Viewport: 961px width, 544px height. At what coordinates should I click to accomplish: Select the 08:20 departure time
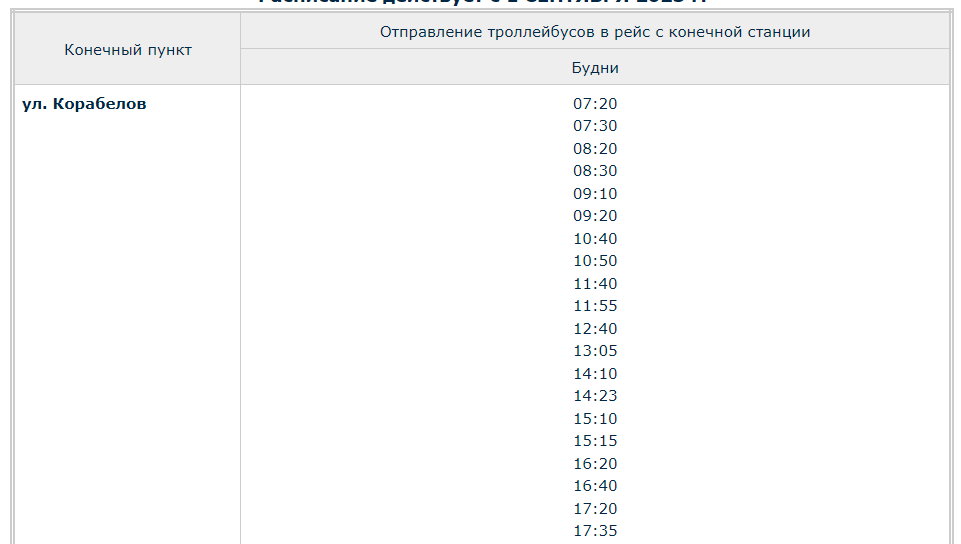594,149
